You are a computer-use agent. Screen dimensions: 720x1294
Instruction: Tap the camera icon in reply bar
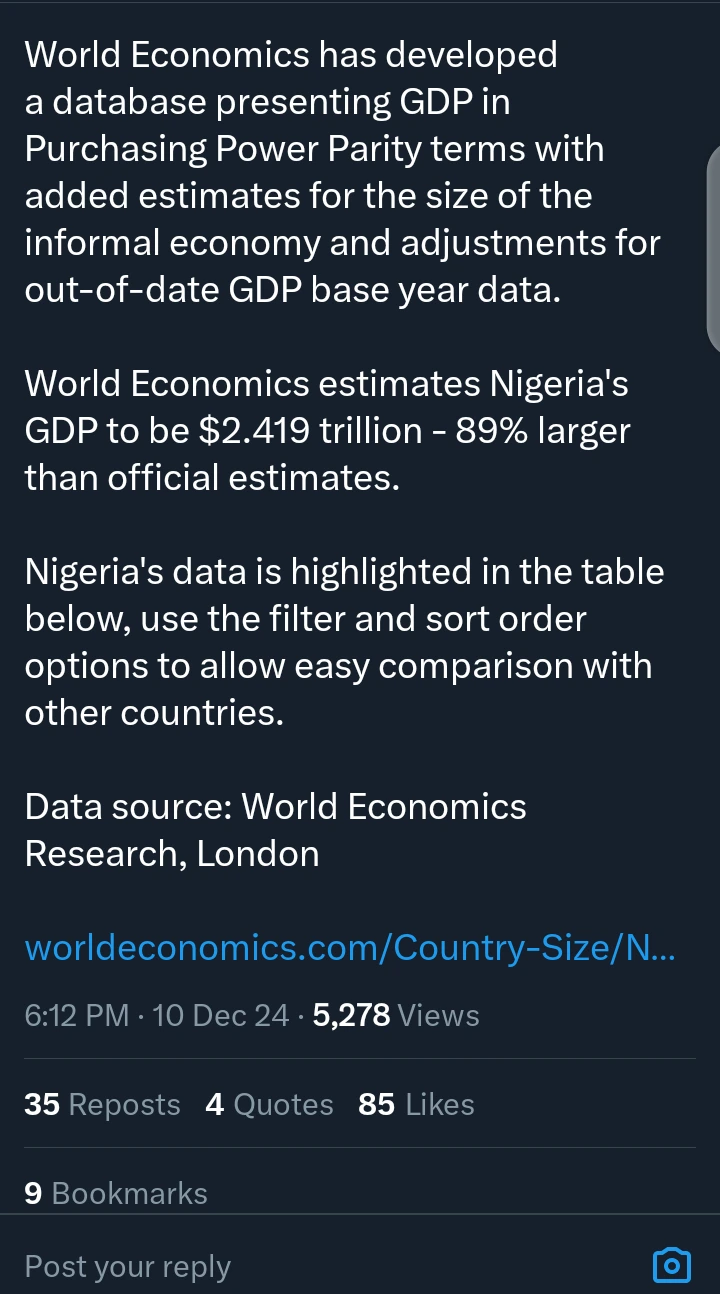(671, 1265)
